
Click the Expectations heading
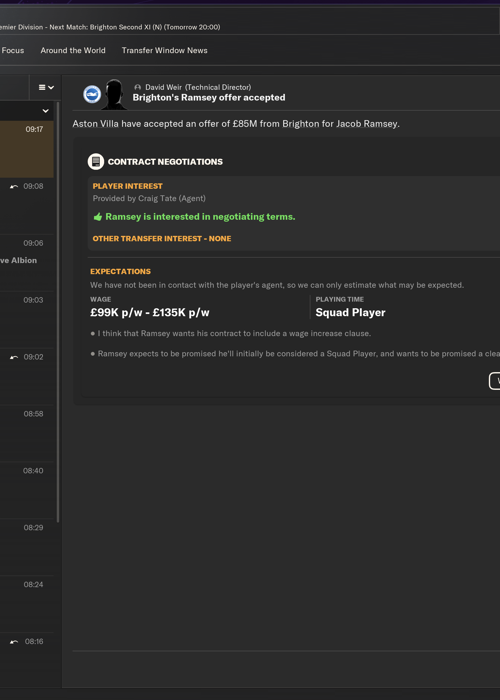tap(121, 271)
